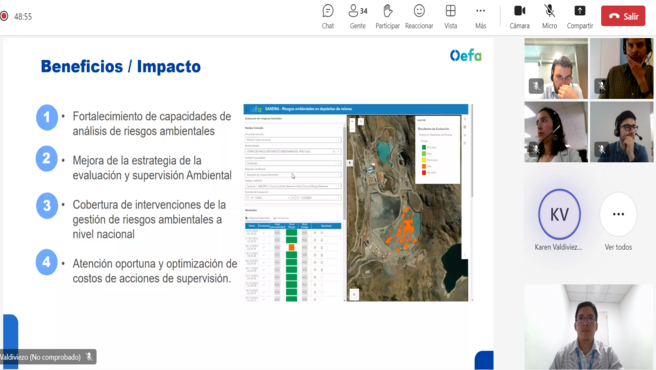The height and width of the screenshot is (370, 656).
Task: Click the SANDRA app header bar in slide
Action: (356, 109)
